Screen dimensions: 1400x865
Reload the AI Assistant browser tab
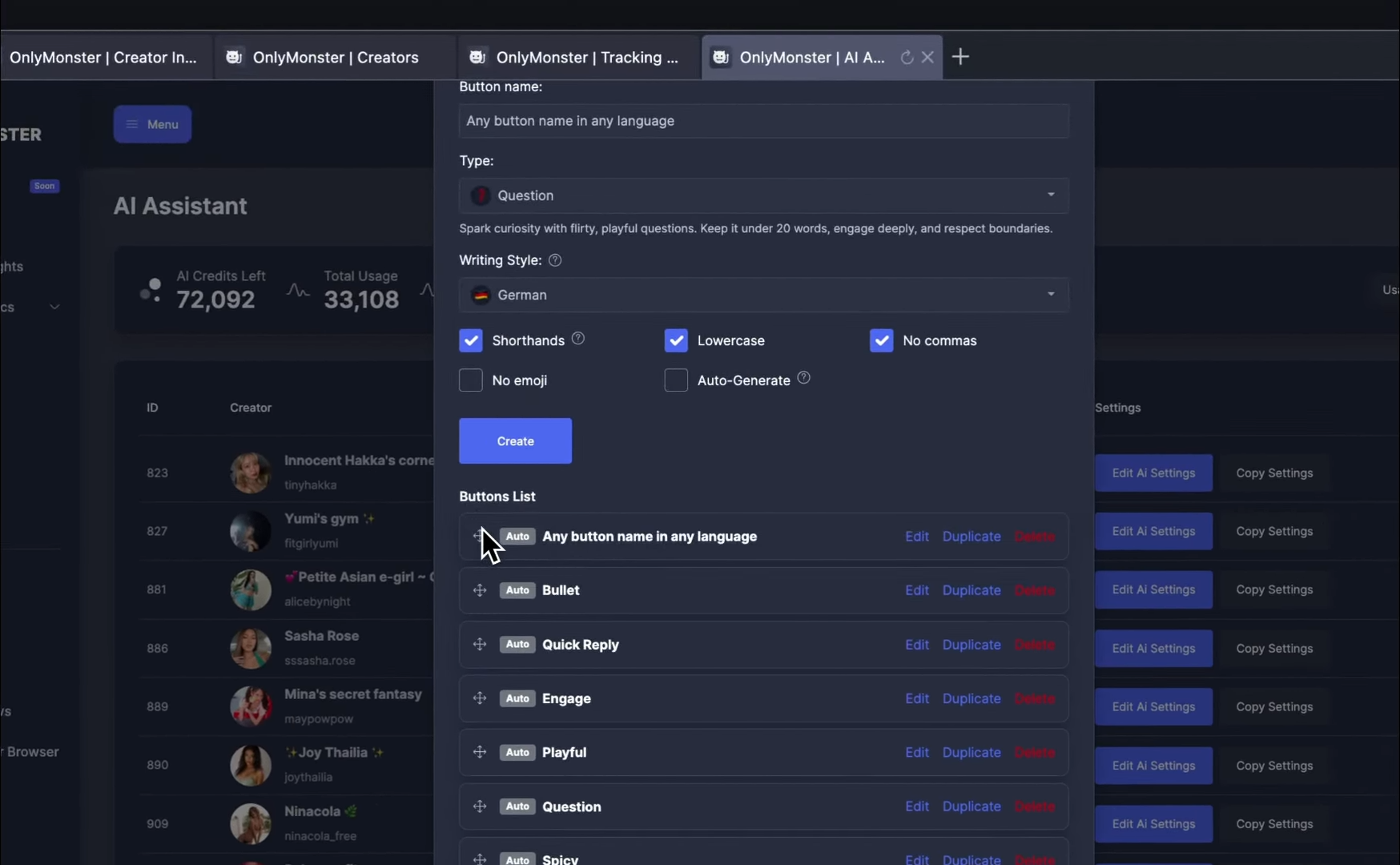click(907, 57)
